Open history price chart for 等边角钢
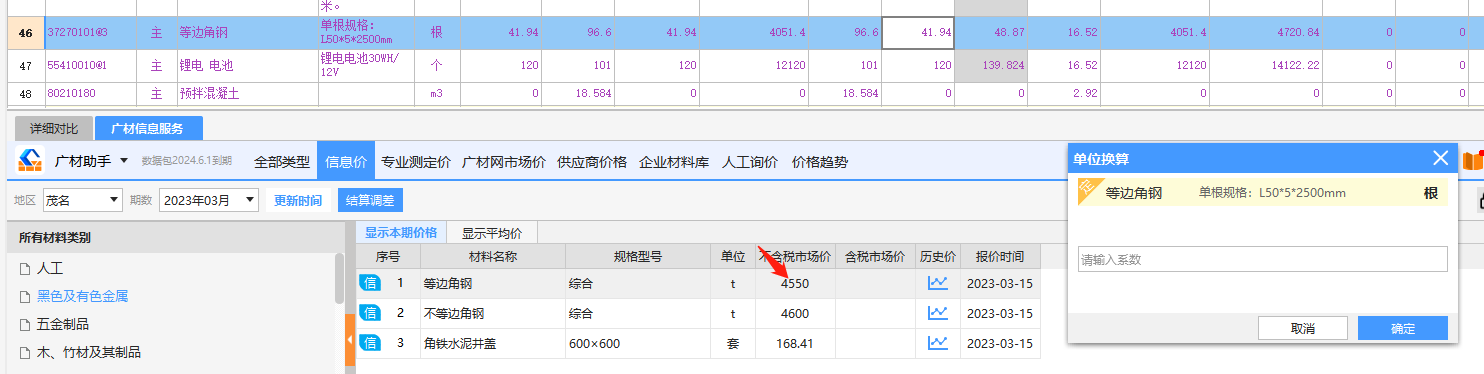Image resolution: width=1484 pixels, height=374 pixels. (938, 283)
